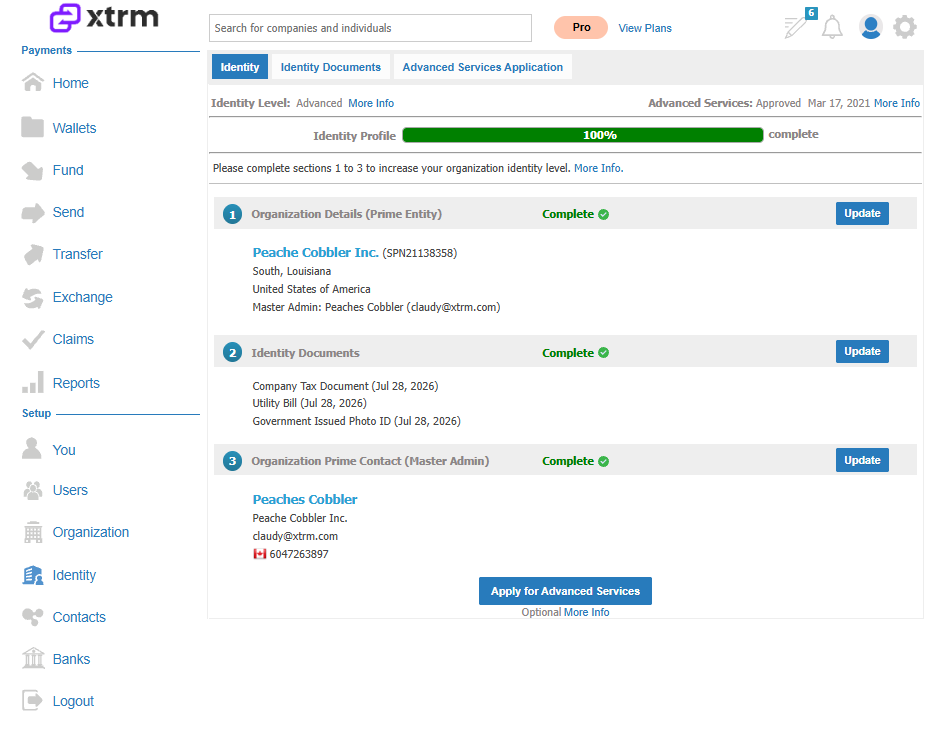
Task: Open the settings gear icon
Action: tap(905, 27)
